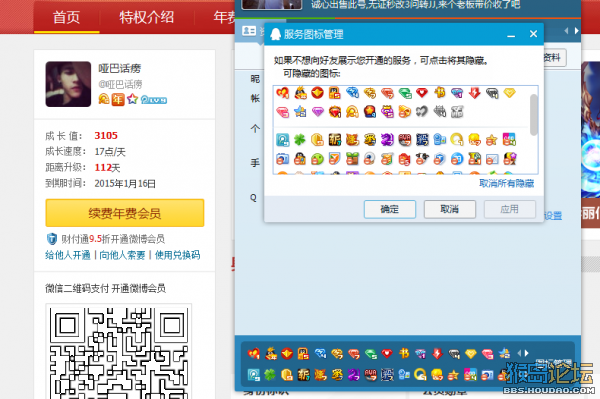Click AVA icon in bottom icon bar
Screen dimensions: 600x399
(370, 375)
